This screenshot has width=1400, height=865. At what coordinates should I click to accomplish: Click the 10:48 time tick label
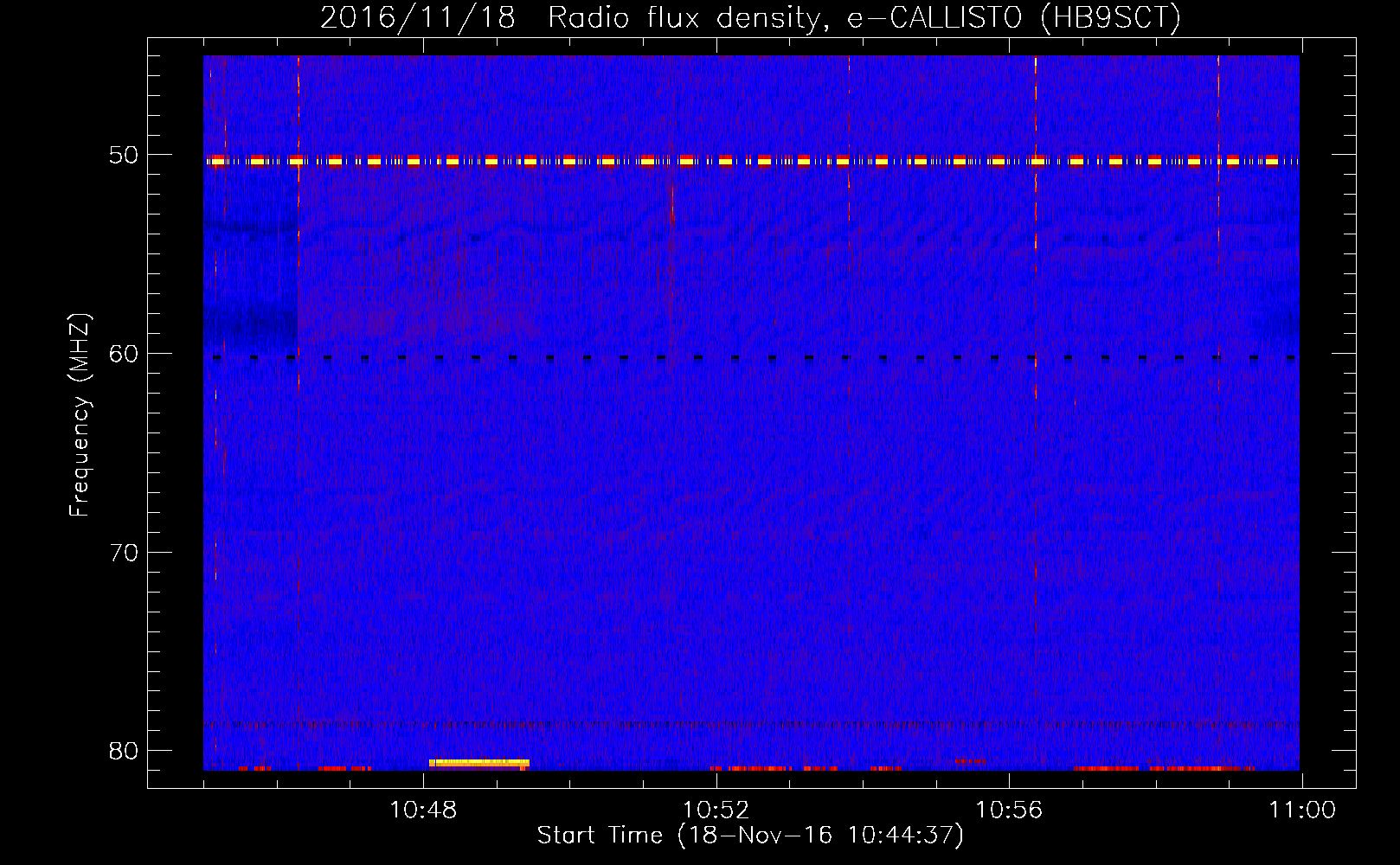click(423, 811)
